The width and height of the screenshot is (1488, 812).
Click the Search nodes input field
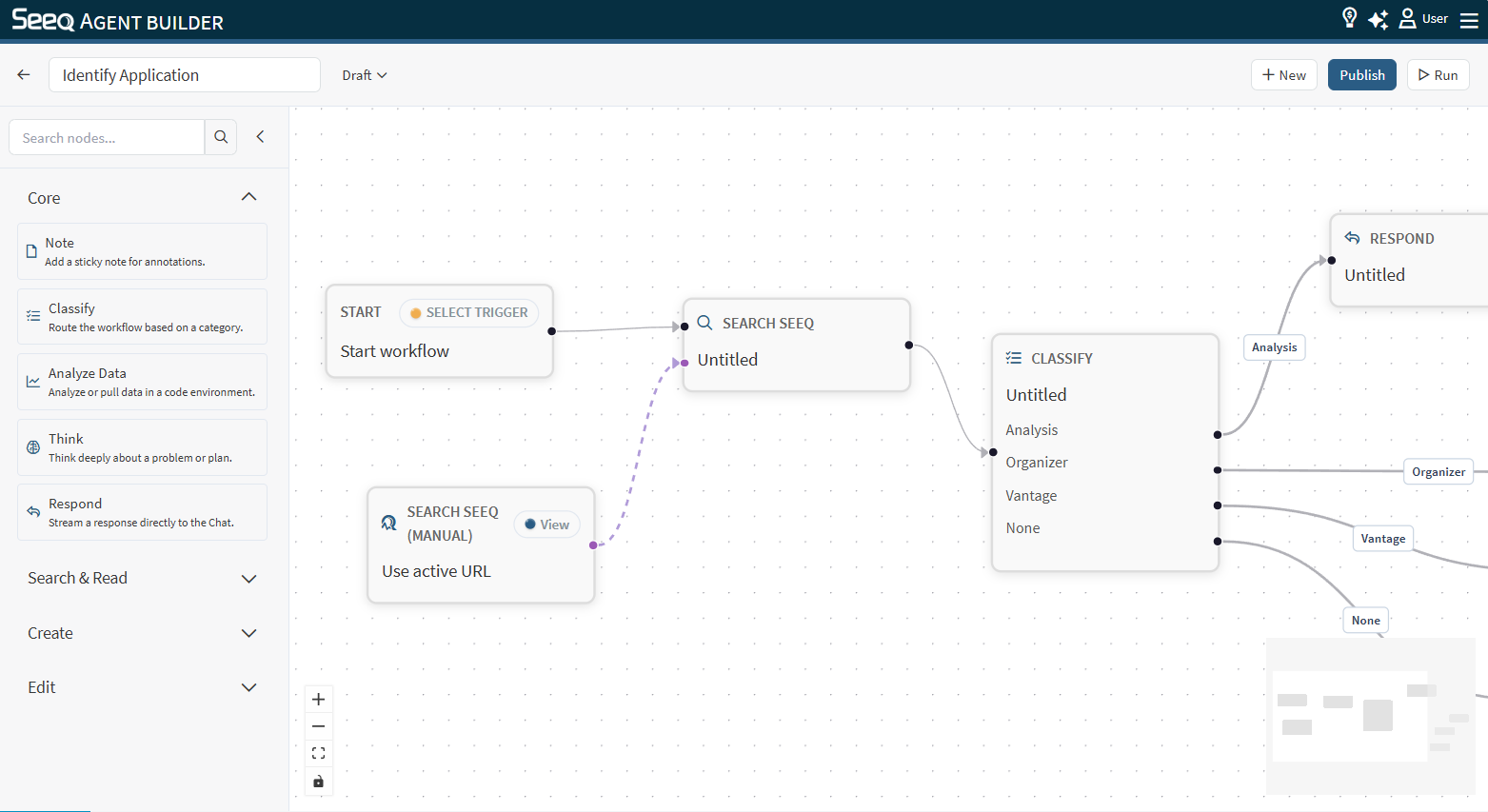point(108,138)
